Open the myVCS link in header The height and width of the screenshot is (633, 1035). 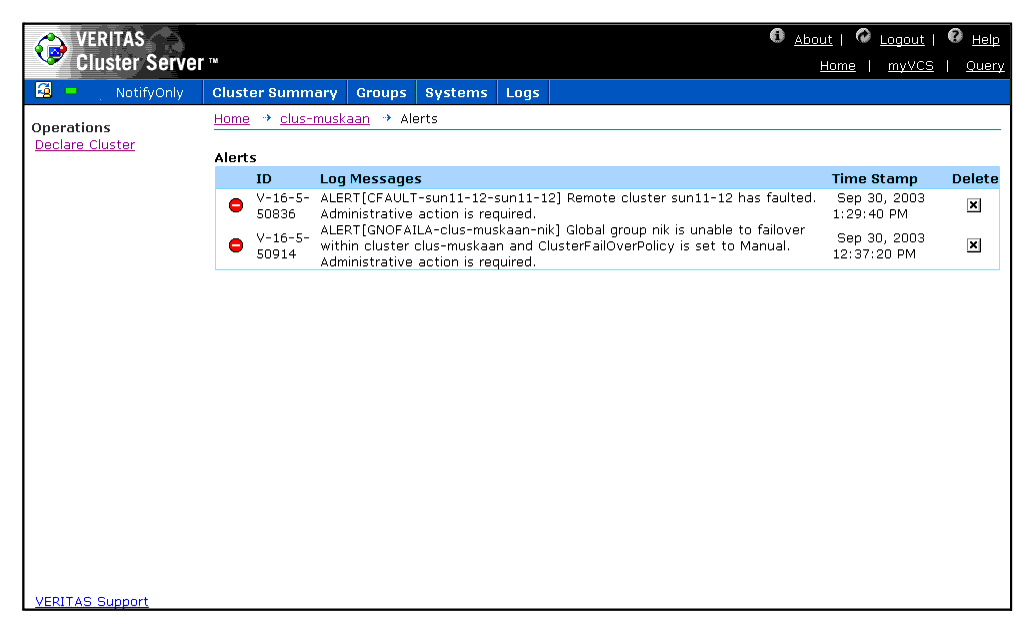coord(910,66)
